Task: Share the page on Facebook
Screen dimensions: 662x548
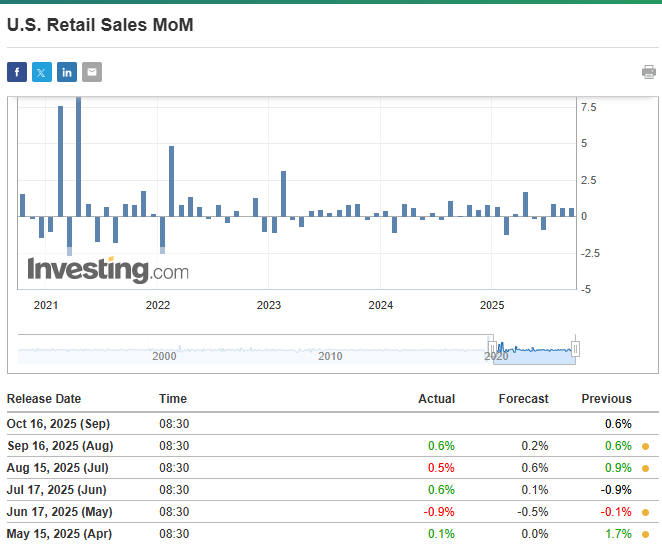Action: click(17, 72)
